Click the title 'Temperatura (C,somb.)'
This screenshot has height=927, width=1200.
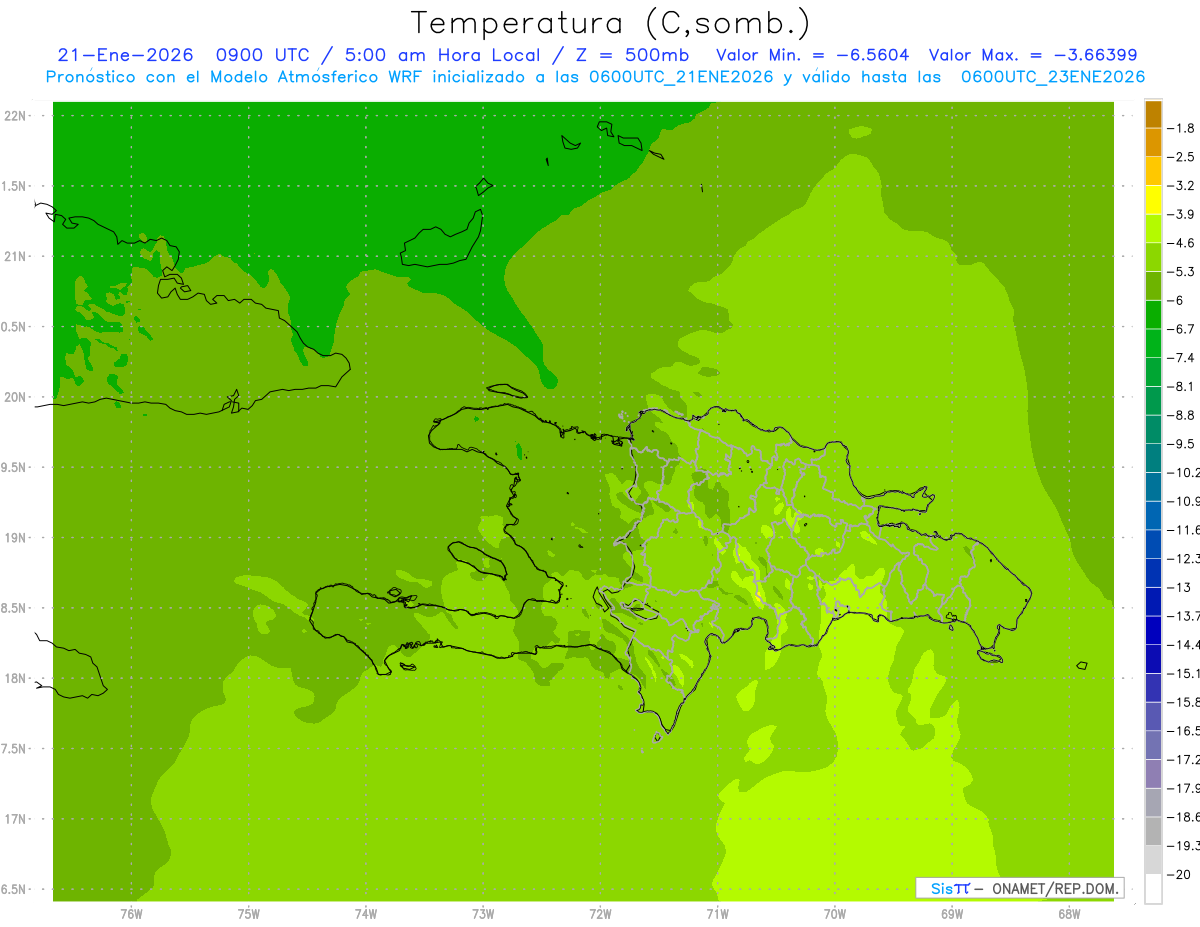click(x=610, y=23)
